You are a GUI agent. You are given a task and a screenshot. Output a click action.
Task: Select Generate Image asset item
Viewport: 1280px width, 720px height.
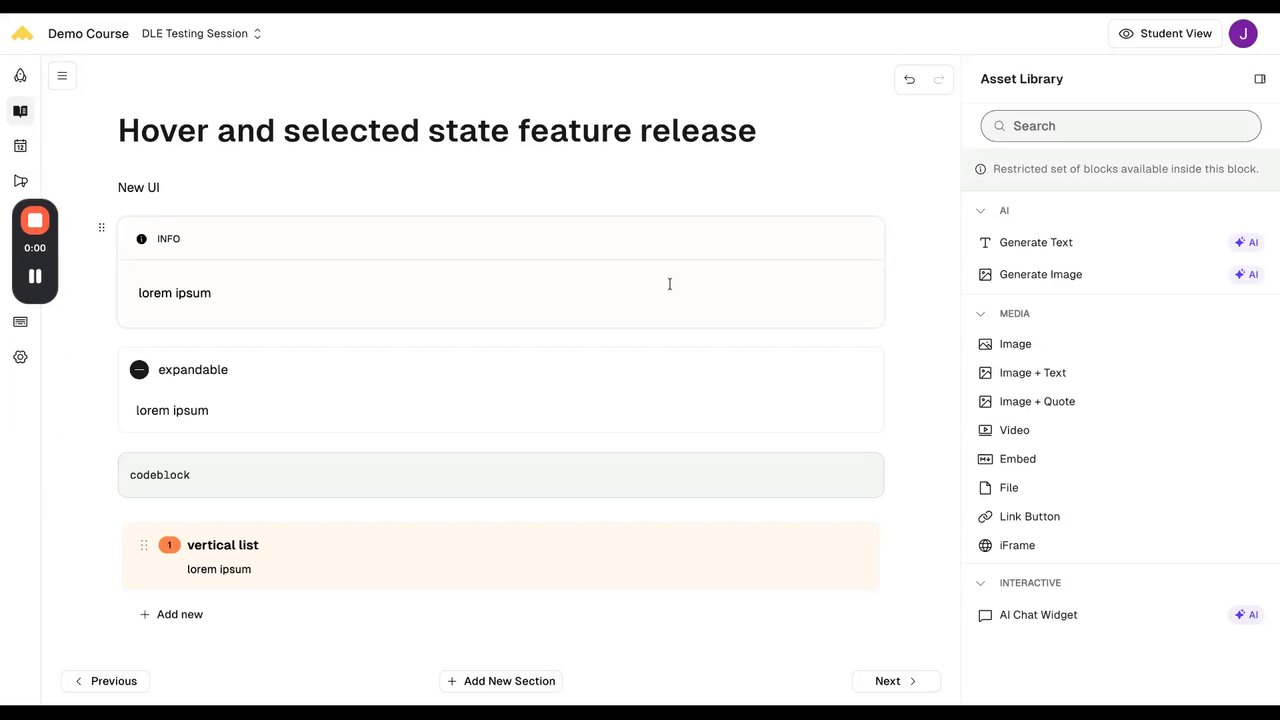pos(1040,274)
